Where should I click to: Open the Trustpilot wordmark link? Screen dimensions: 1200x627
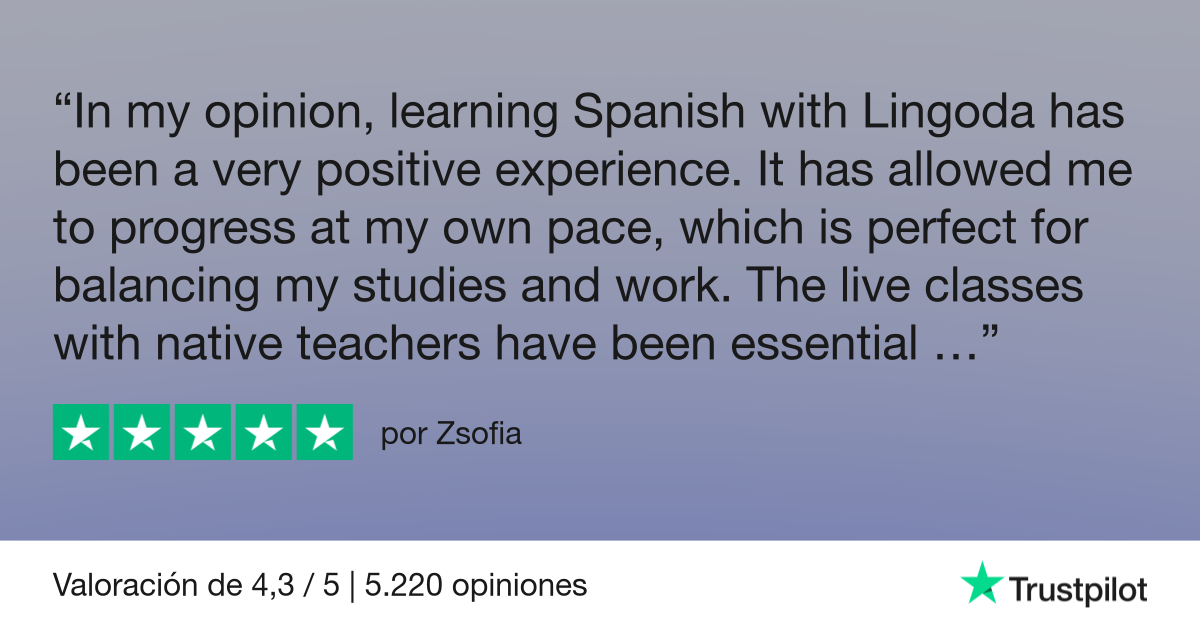[1078, 588]
